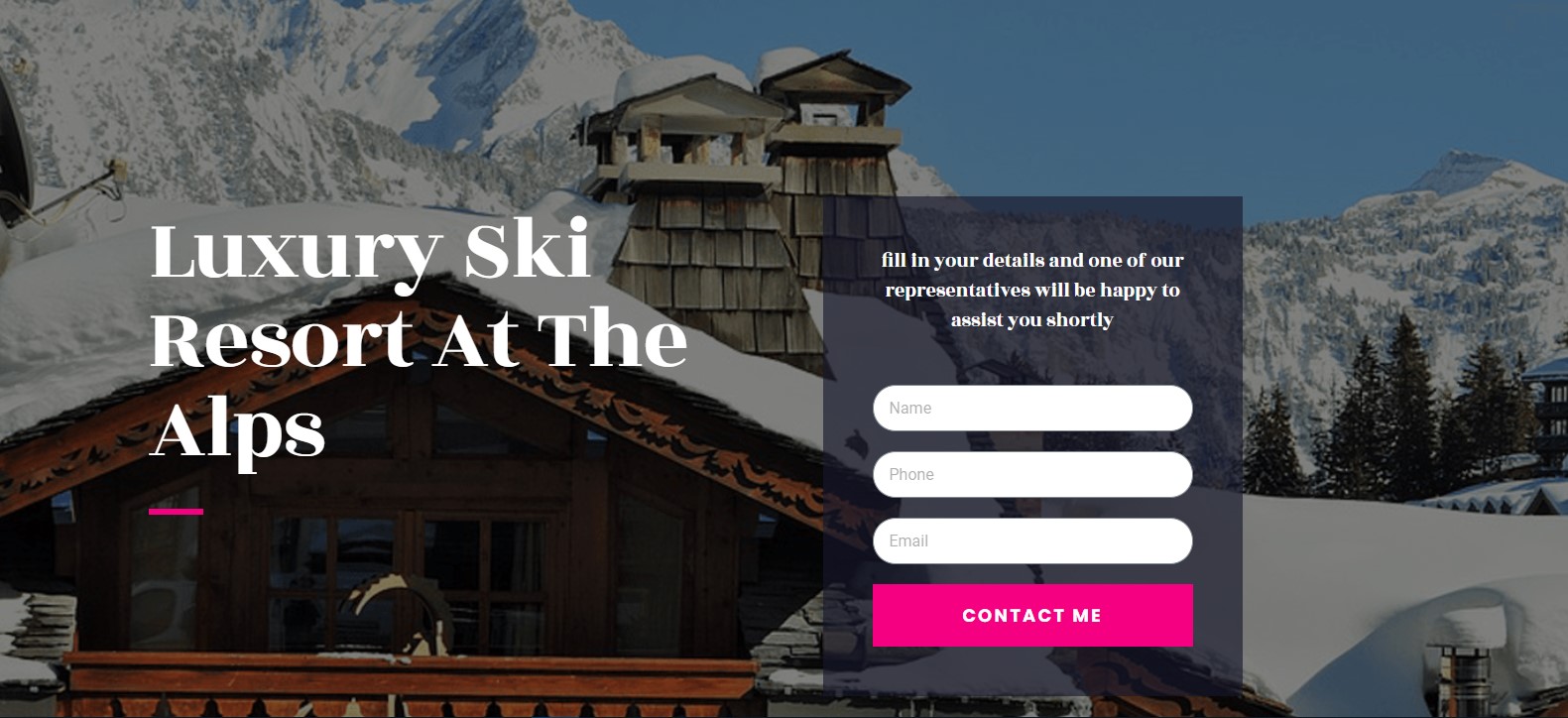Click the distant mountain peak at right
This screenshot has height=718, width=1568.
point(1466,169)
